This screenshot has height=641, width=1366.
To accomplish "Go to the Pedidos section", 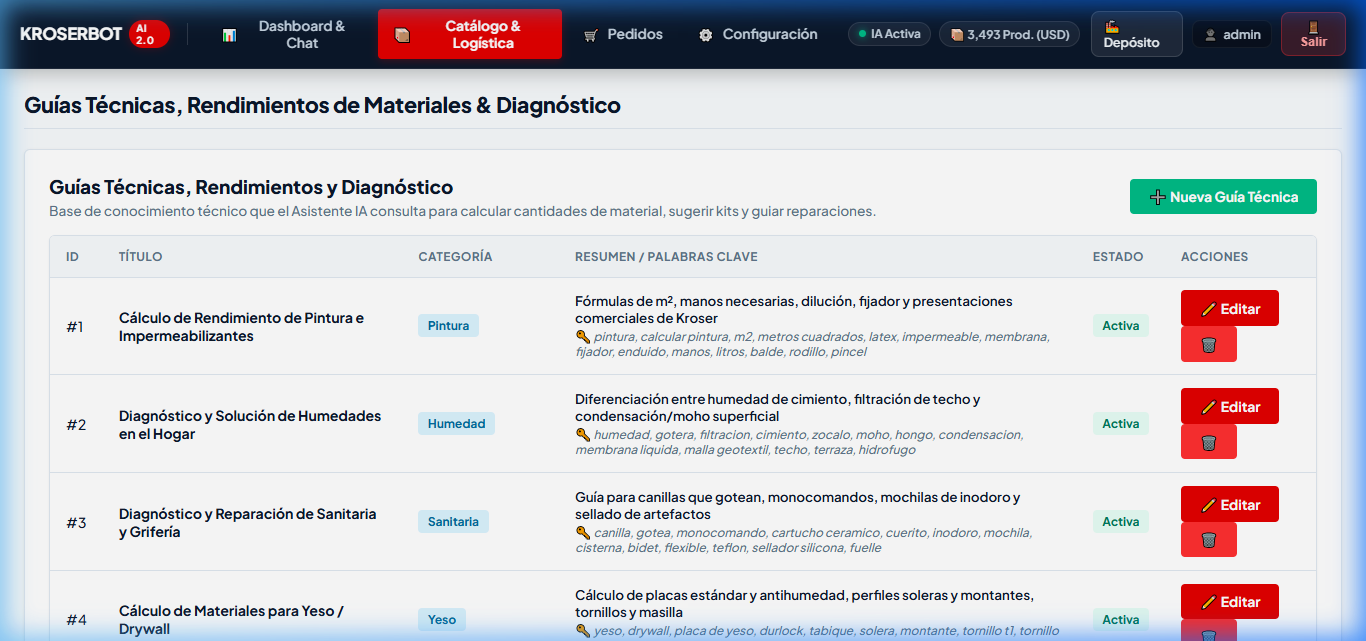I will tap(623, 34).
